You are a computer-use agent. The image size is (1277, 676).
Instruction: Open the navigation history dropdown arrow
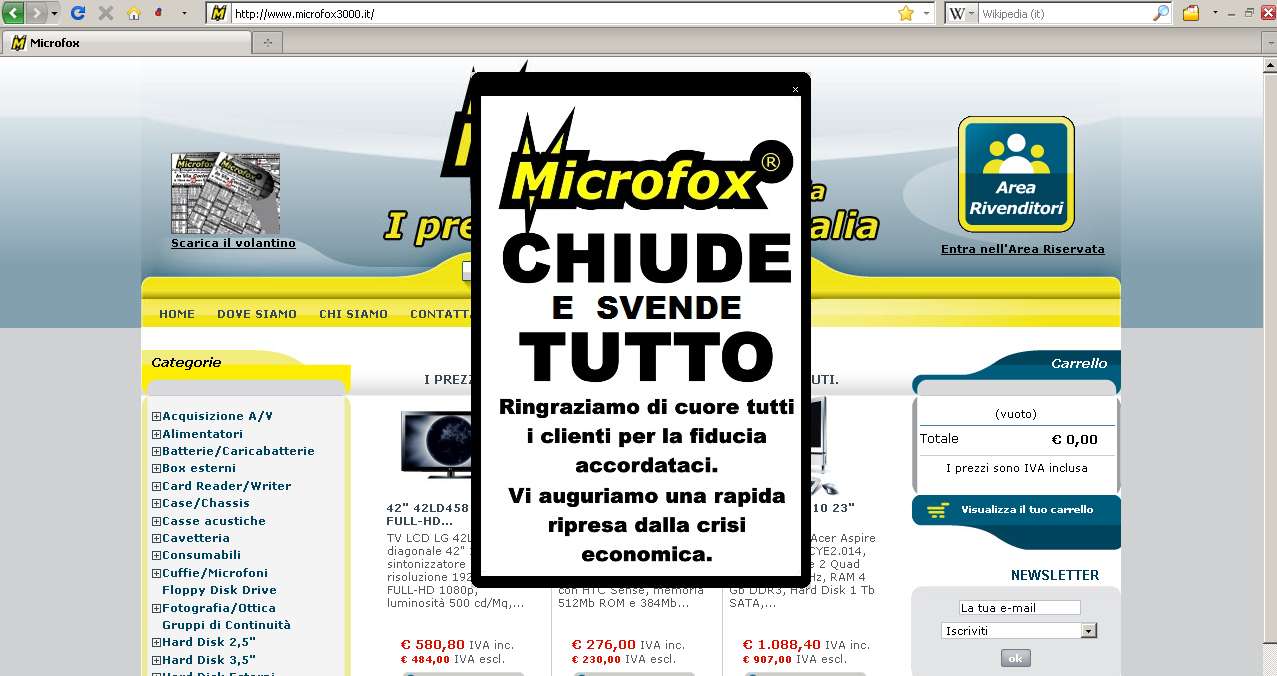[54, 13]
